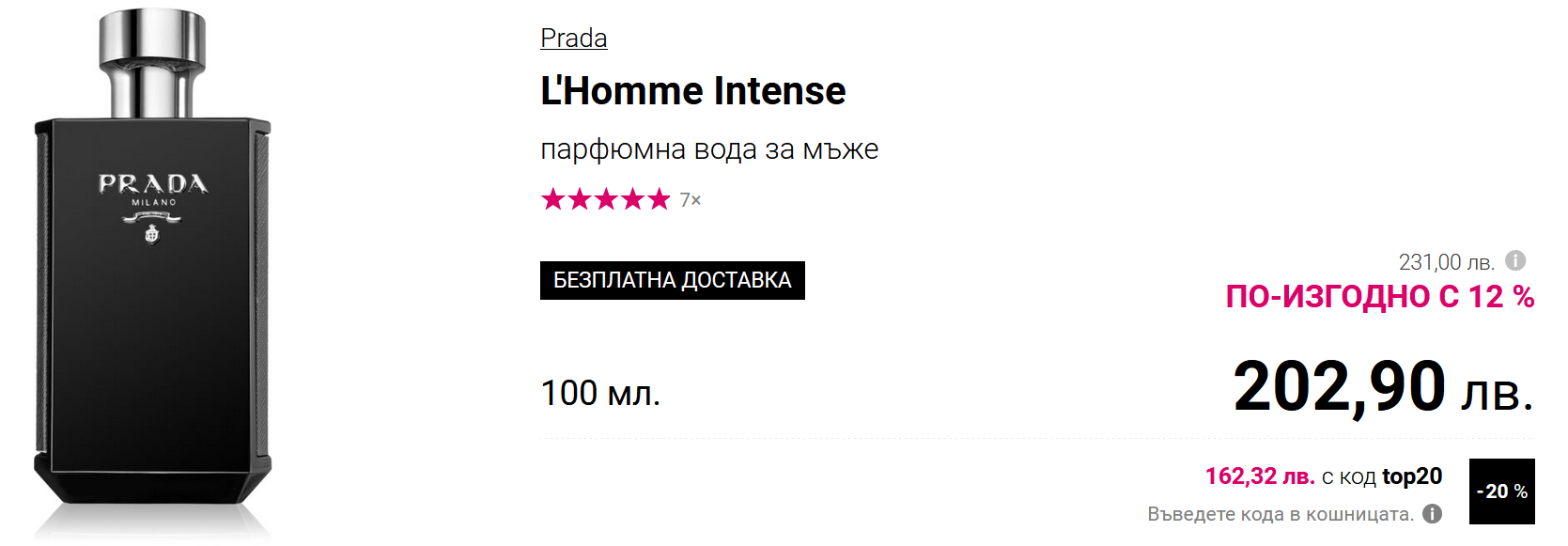This screenshot has width=1568, height=546.
Task: Open the Prada brand link
Action: point(573,39)
